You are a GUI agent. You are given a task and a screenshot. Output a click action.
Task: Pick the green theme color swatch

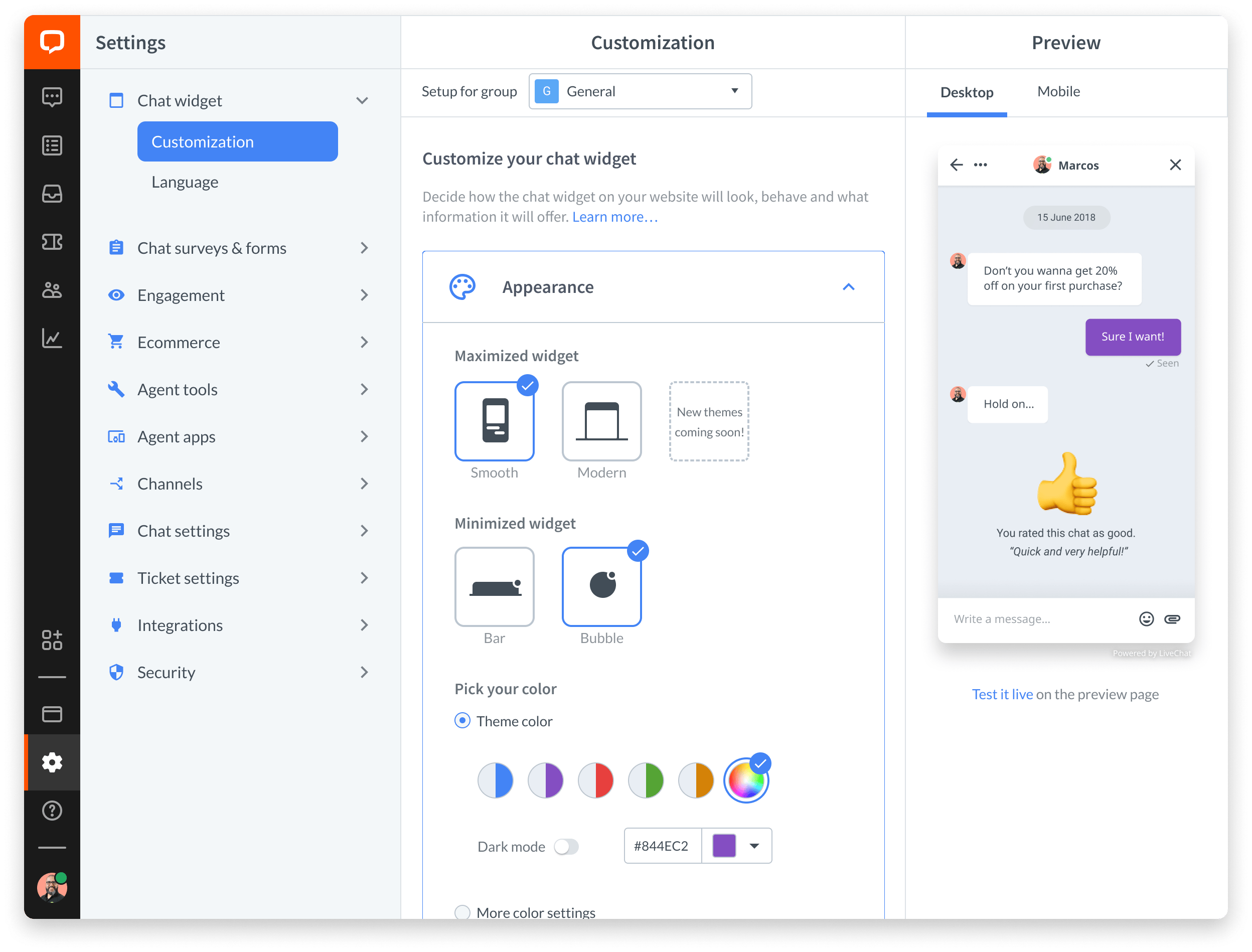click(646, 780)
